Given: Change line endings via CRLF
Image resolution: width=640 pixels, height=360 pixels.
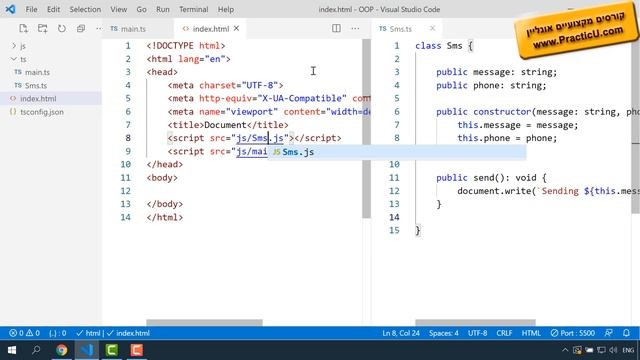Looking at the screenshot, I should click(504, 333).
